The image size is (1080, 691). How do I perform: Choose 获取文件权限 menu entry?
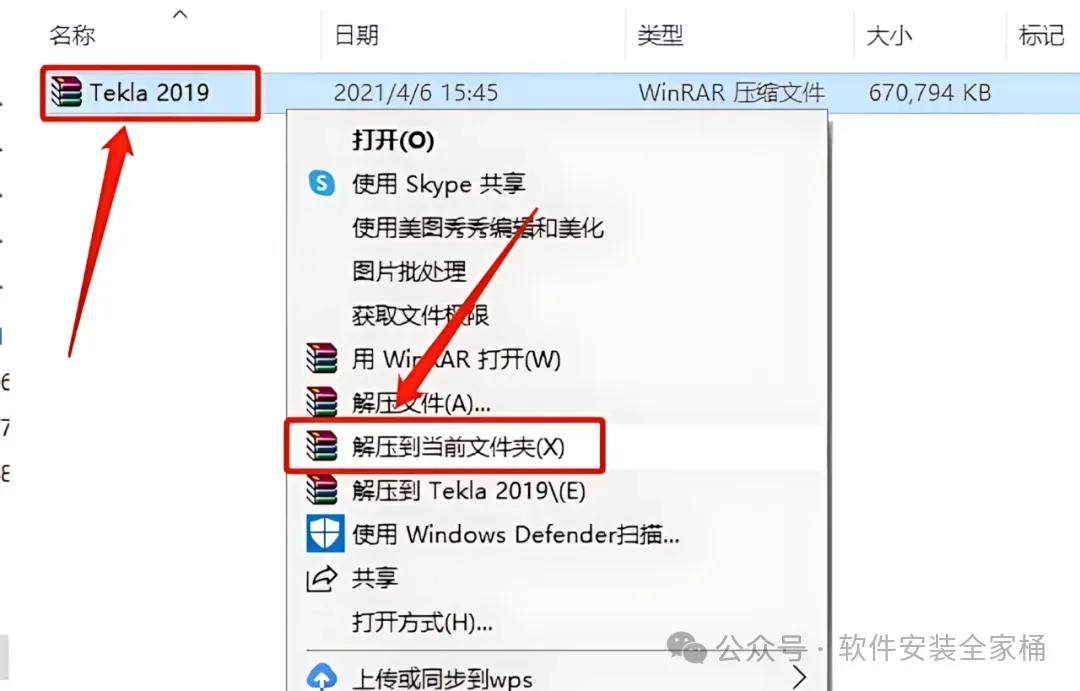point(420,315)
